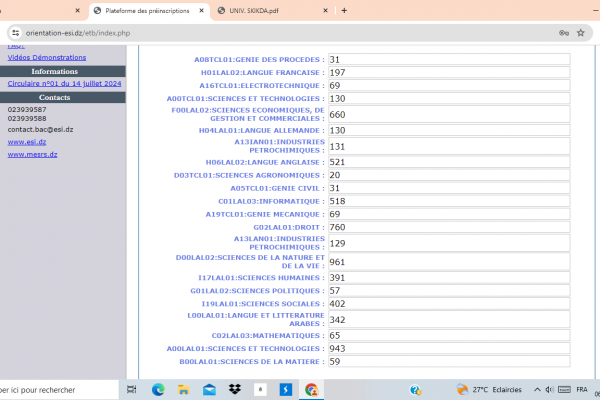
Task: Change FRA input language
Action: (x=582, y=390)
